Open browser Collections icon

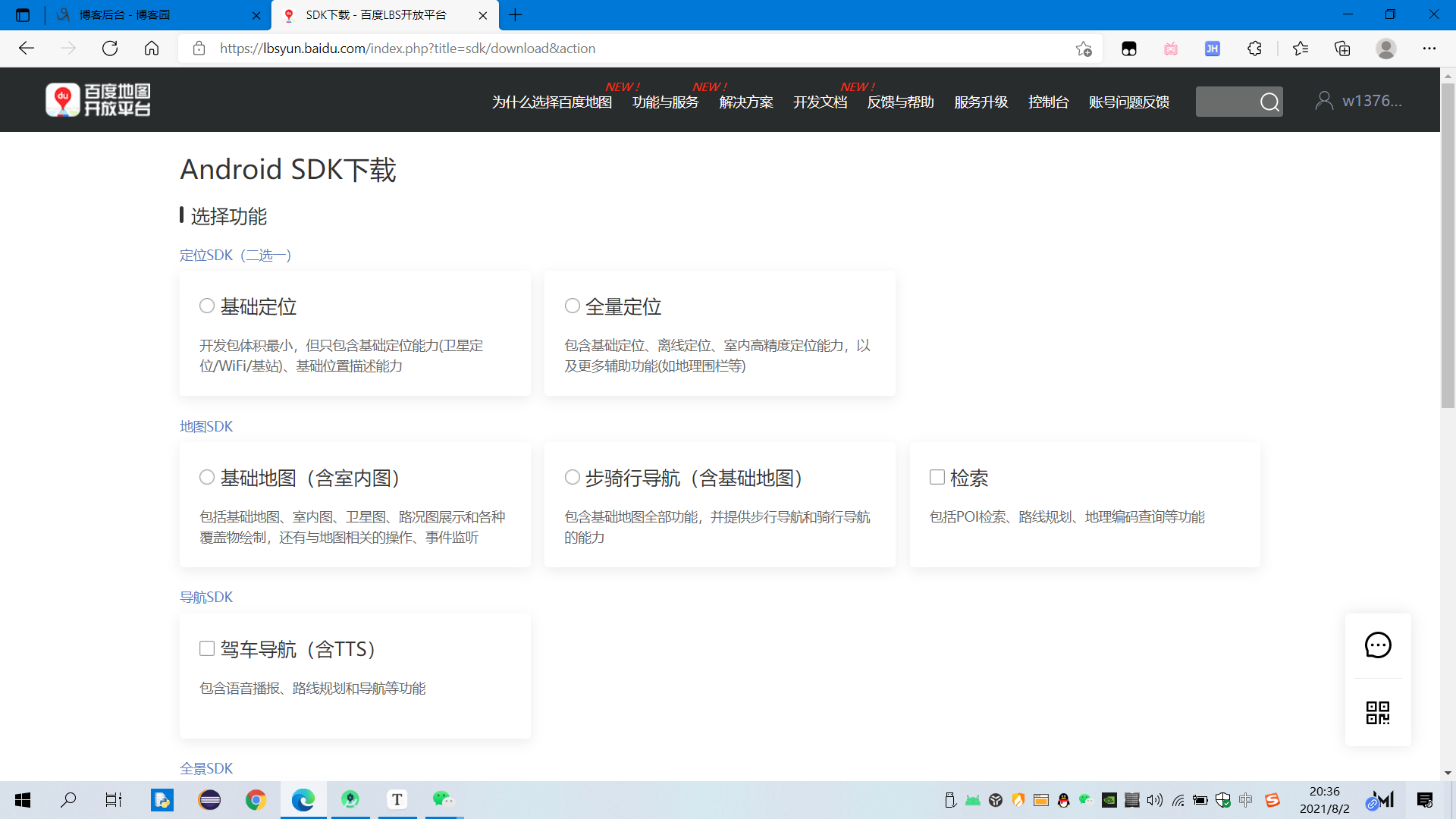[x=1342, y=49]
